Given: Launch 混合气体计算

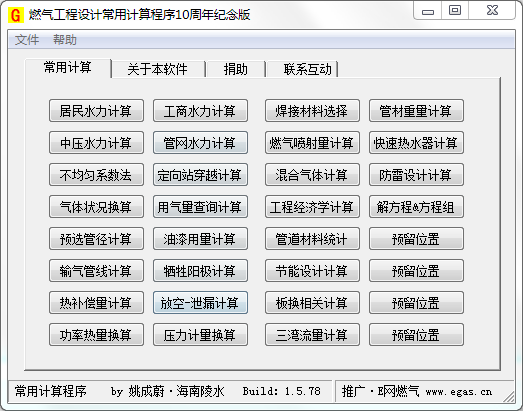Looking at the screenshot, I should [312, 175].
